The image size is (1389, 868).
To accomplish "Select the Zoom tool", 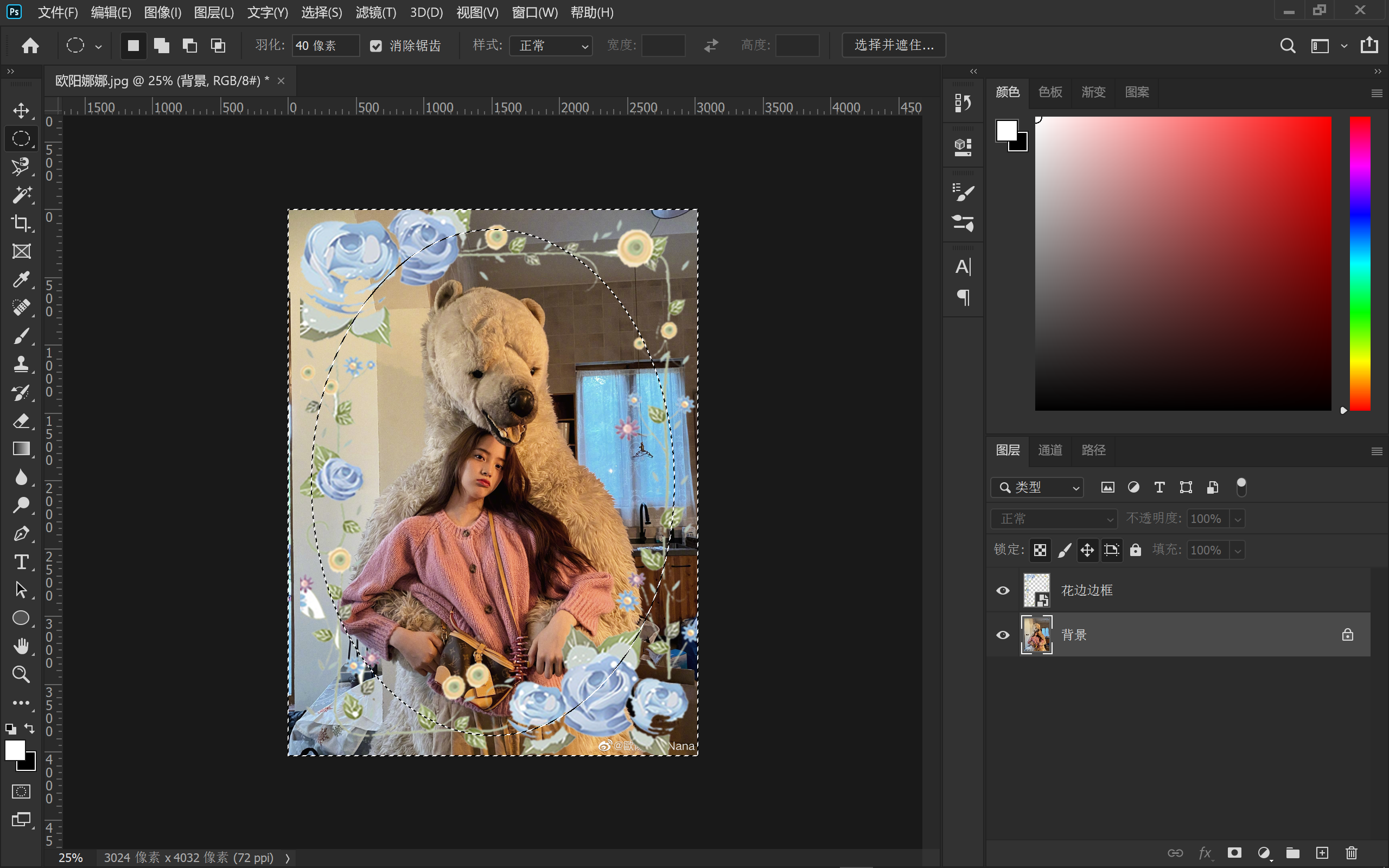I will [x=21, y=674].
